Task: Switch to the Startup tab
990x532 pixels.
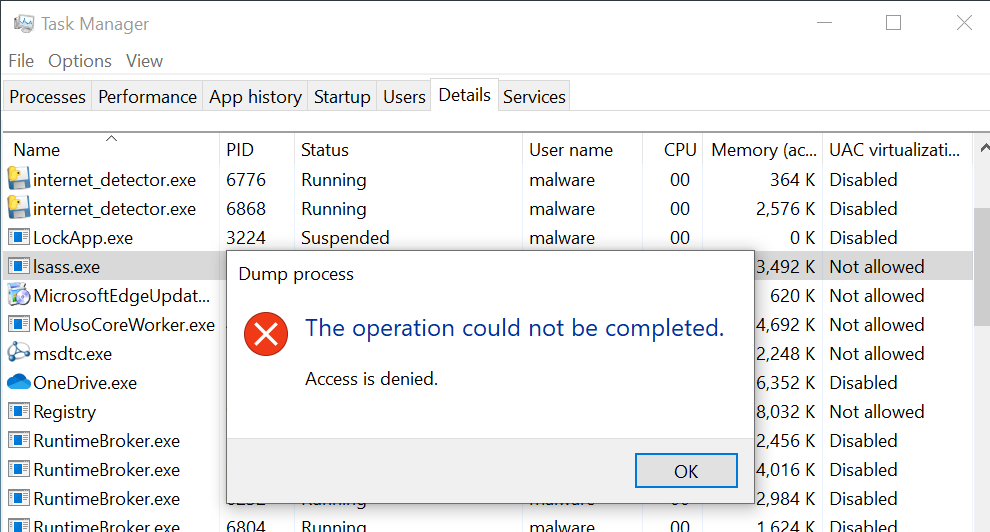Action: [342, 97]
